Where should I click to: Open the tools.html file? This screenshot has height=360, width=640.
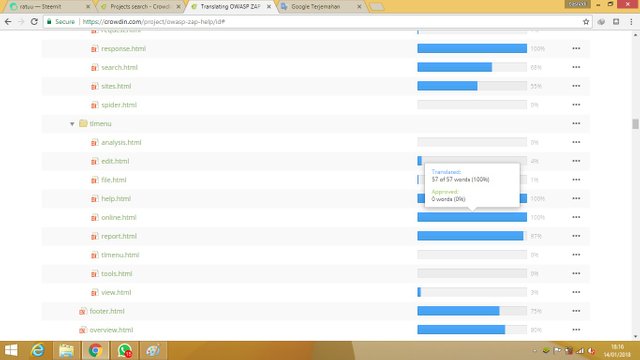pos(116,274)
